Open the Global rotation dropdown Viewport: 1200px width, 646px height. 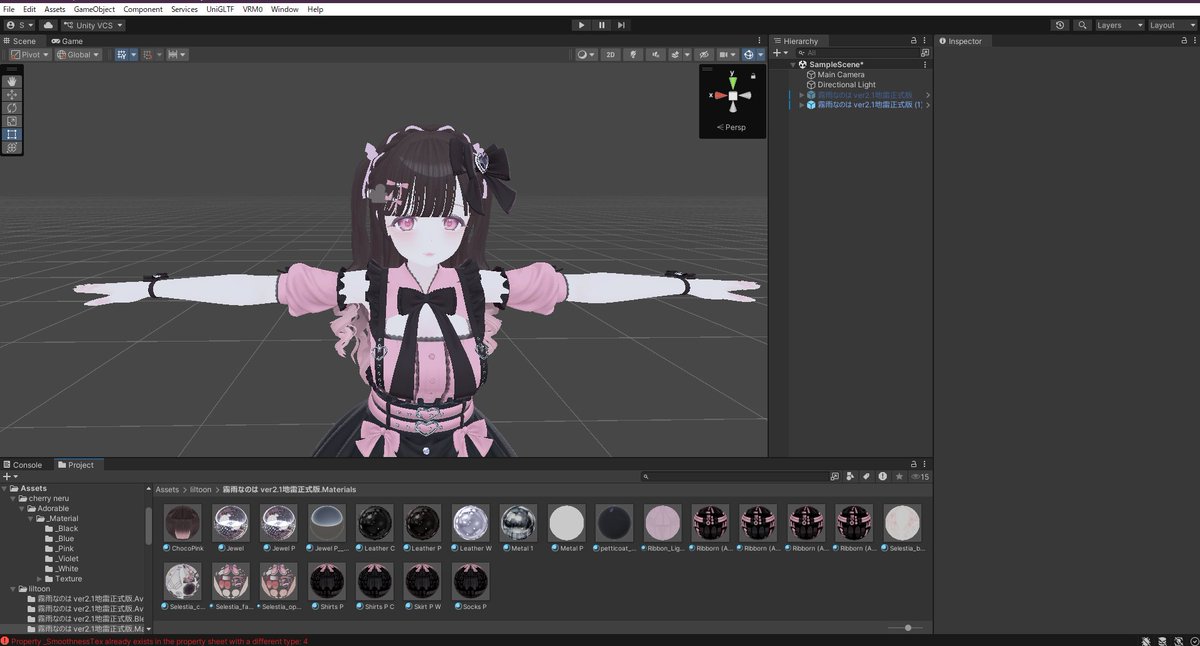point(78,55)
